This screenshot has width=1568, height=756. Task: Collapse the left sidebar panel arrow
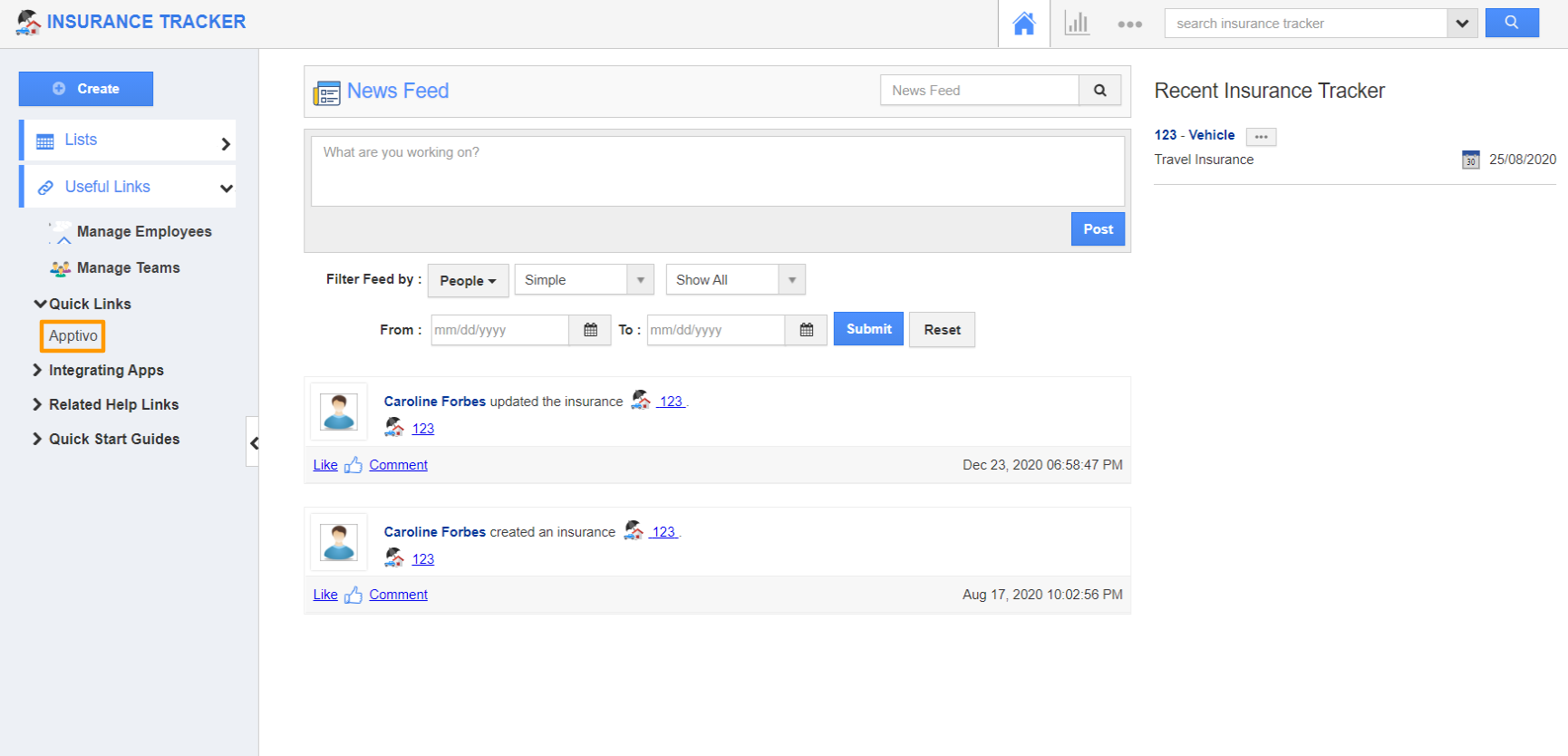(254, 442)
